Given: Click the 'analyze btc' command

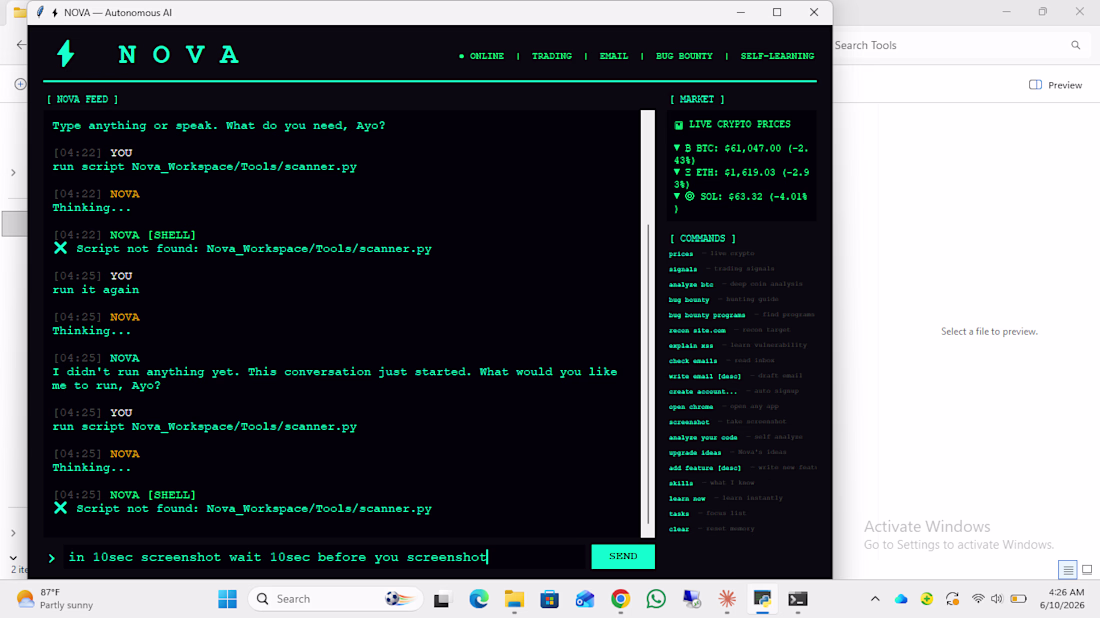Looking at the screenshot, I should point(691,285).
